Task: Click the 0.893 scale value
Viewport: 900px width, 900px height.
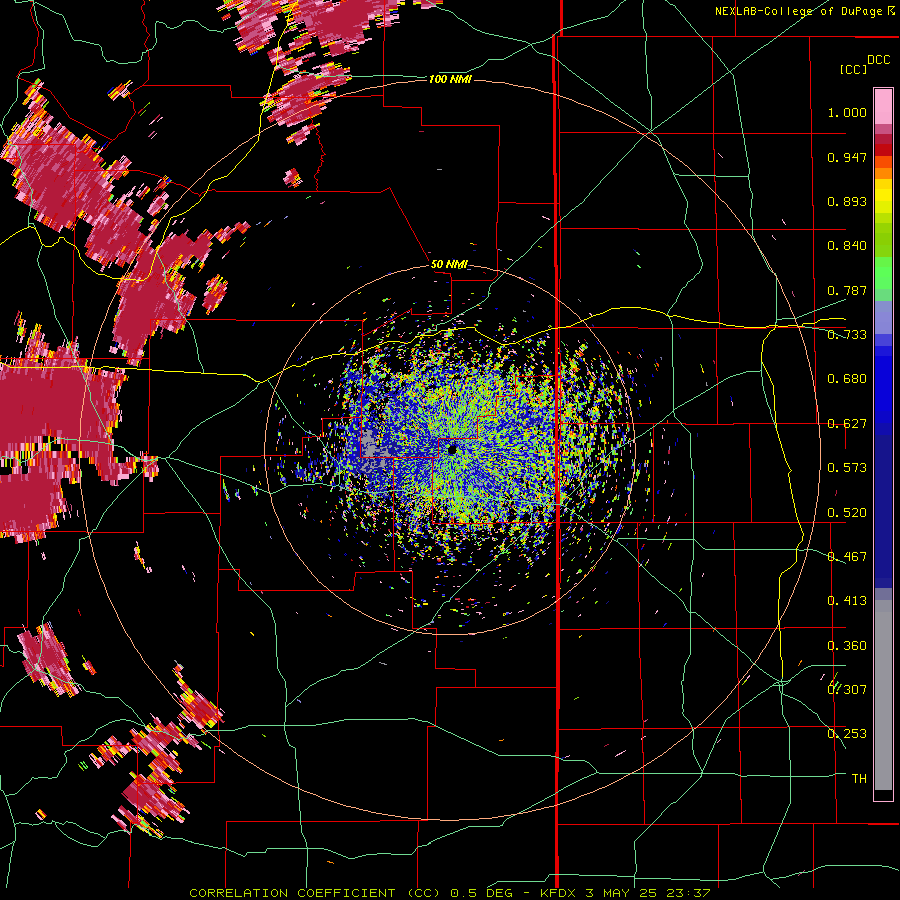Action: point(847,201)
